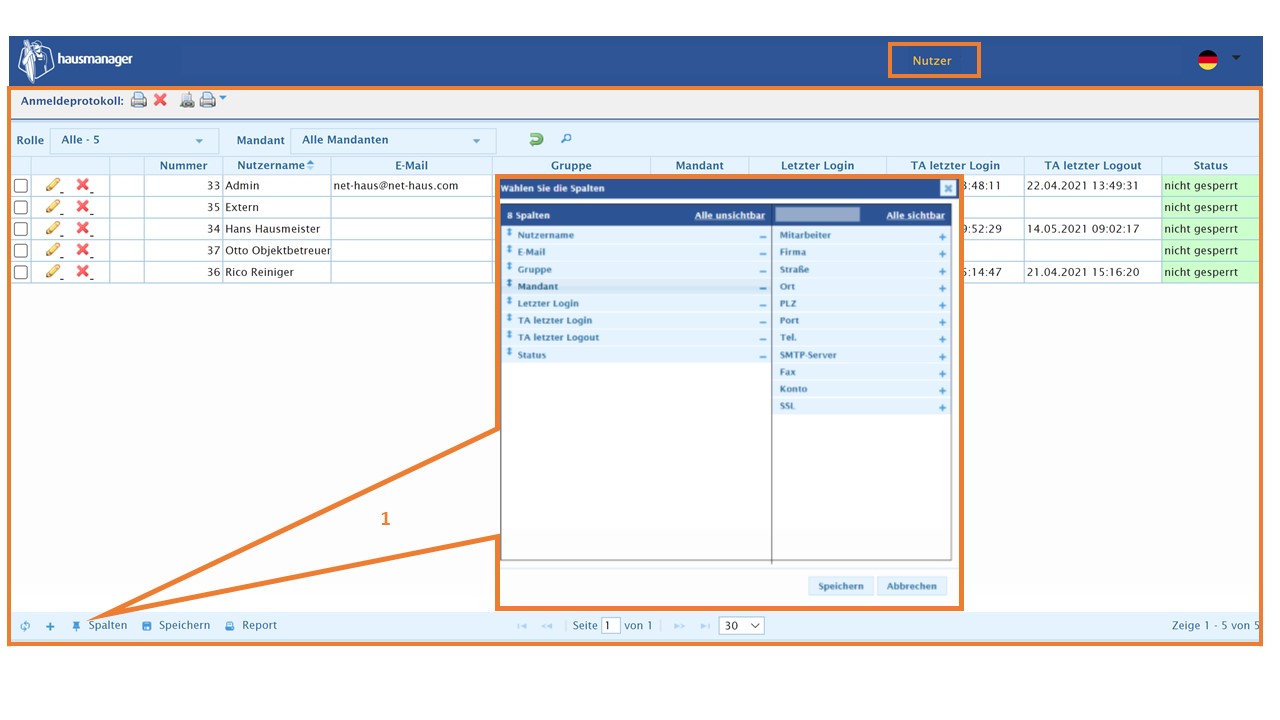
Task: Hide Nutzername column via its minus icon
Action: coord(763,237)
